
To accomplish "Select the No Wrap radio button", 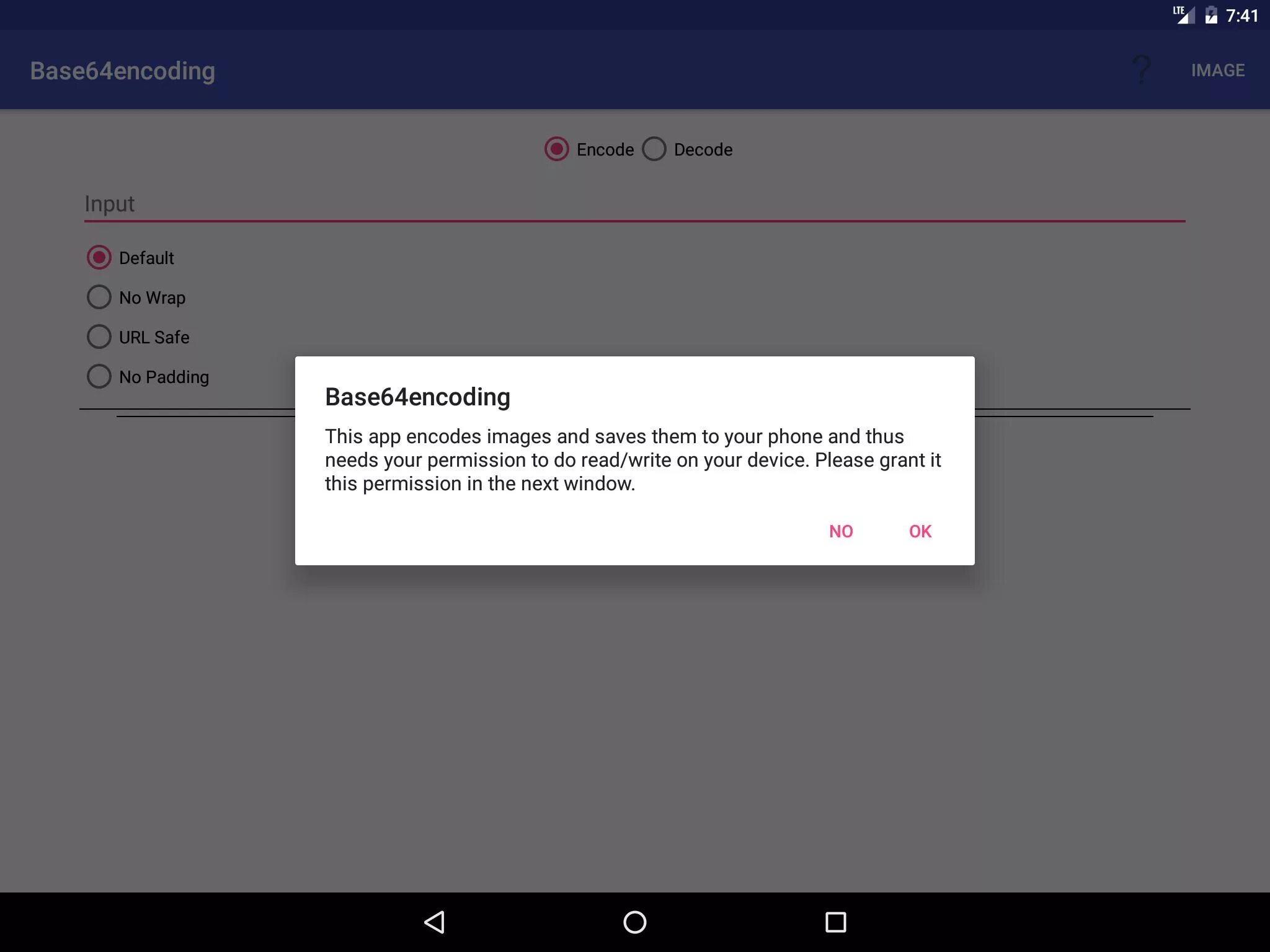I will pos(98,297).
